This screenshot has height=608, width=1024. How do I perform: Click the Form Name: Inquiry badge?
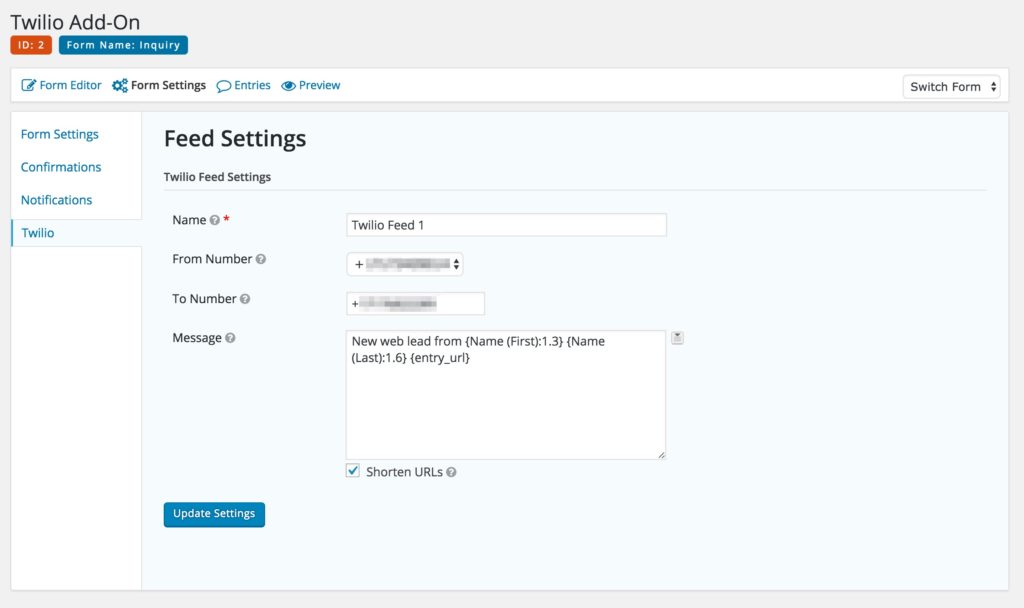point(123,45)
